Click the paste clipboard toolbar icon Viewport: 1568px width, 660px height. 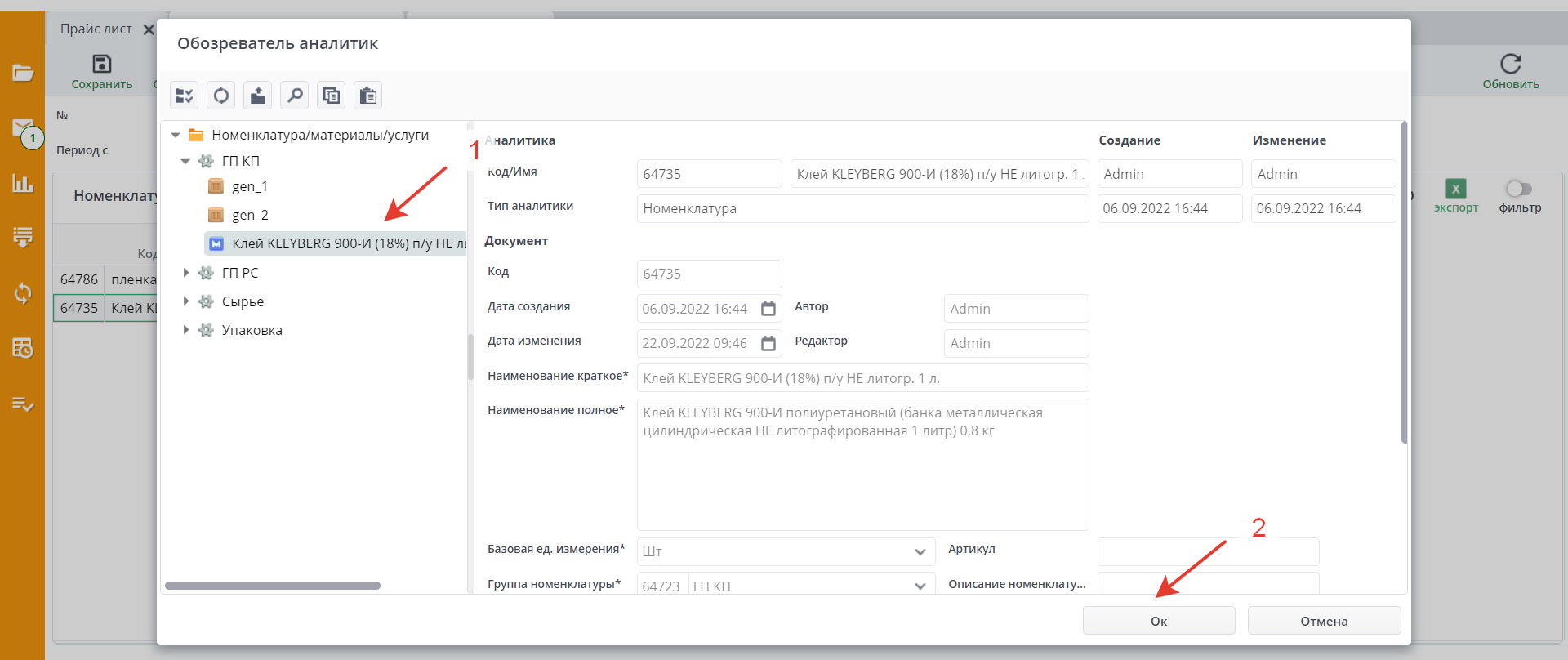(368, 96)
